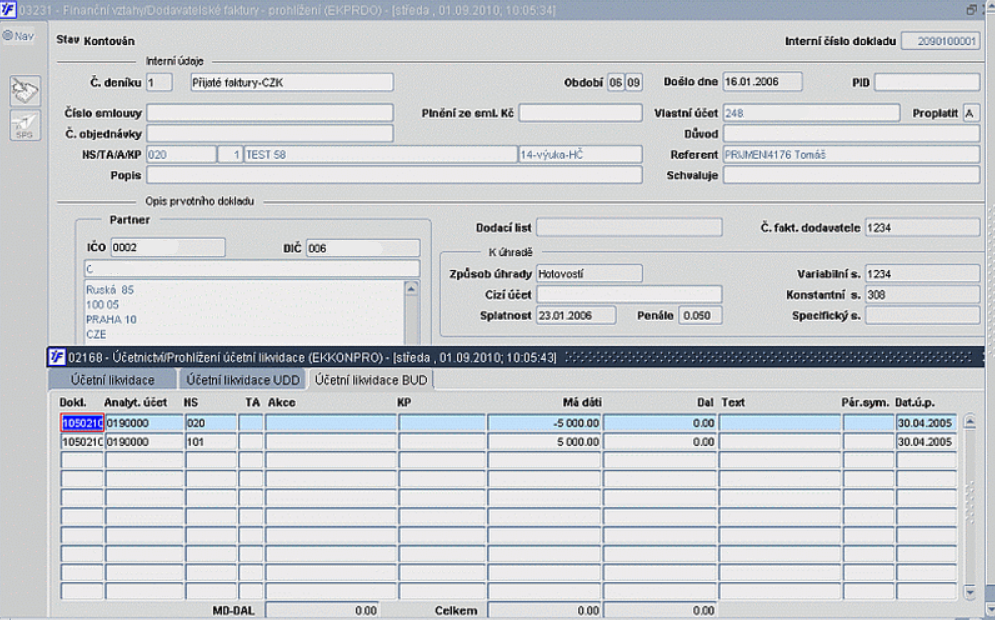Screen dimensions: 995x620
Task: Click the Přijaté faktury-CZK field
Action: [292, 82]
